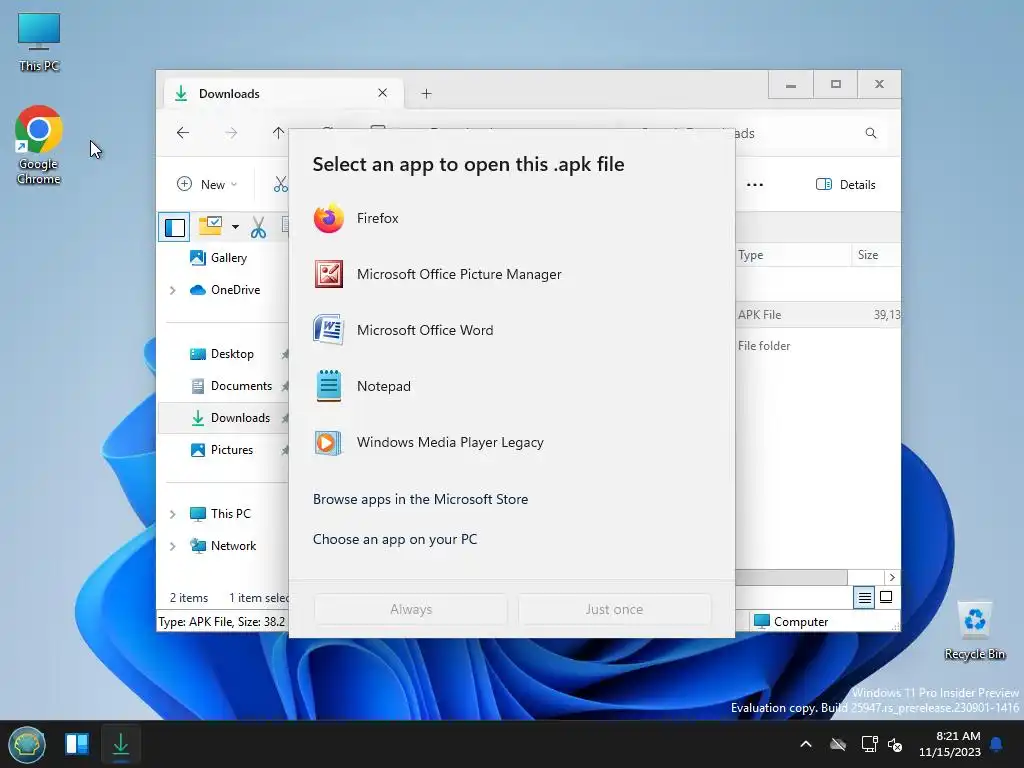The height and width of the screenshot is (768, 1024).
Task: Open the New dropdown menu
Action: tap(207, 185)
